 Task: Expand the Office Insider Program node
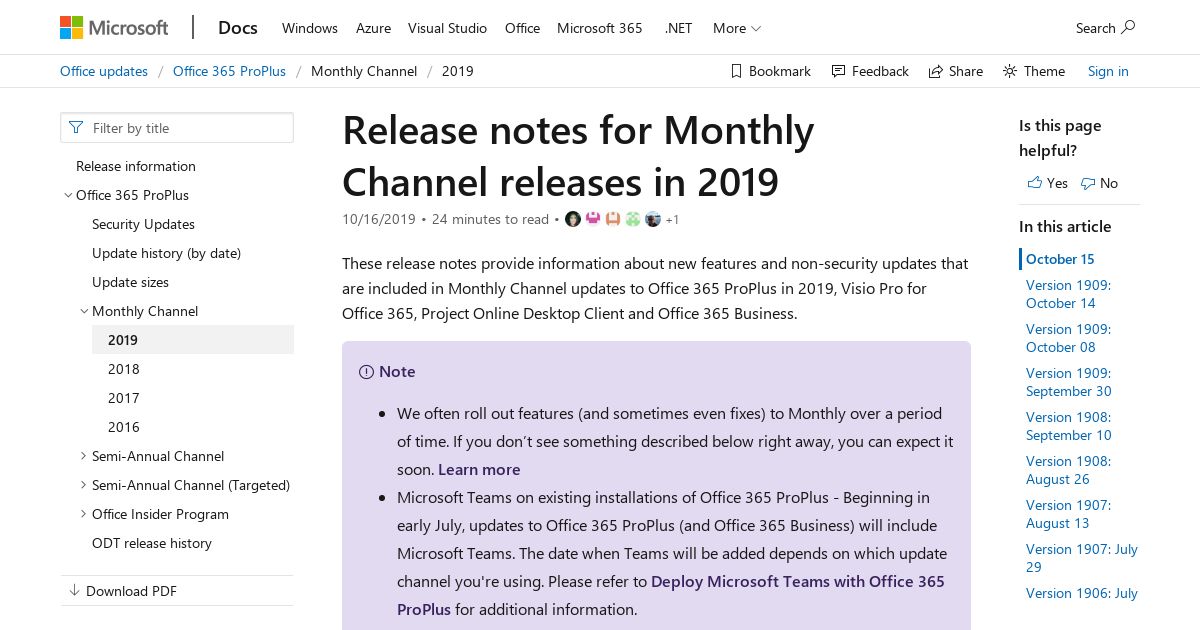[x=84, y=514]
